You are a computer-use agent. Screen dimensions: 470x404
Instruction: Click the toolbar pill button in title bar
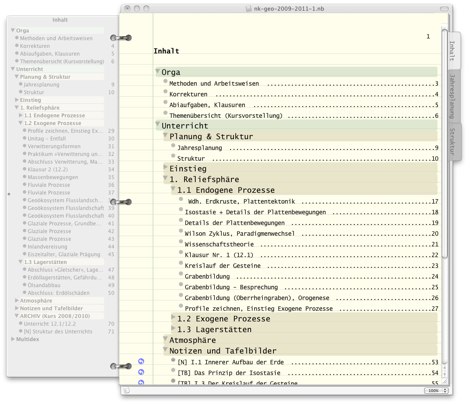coord(444,9)
